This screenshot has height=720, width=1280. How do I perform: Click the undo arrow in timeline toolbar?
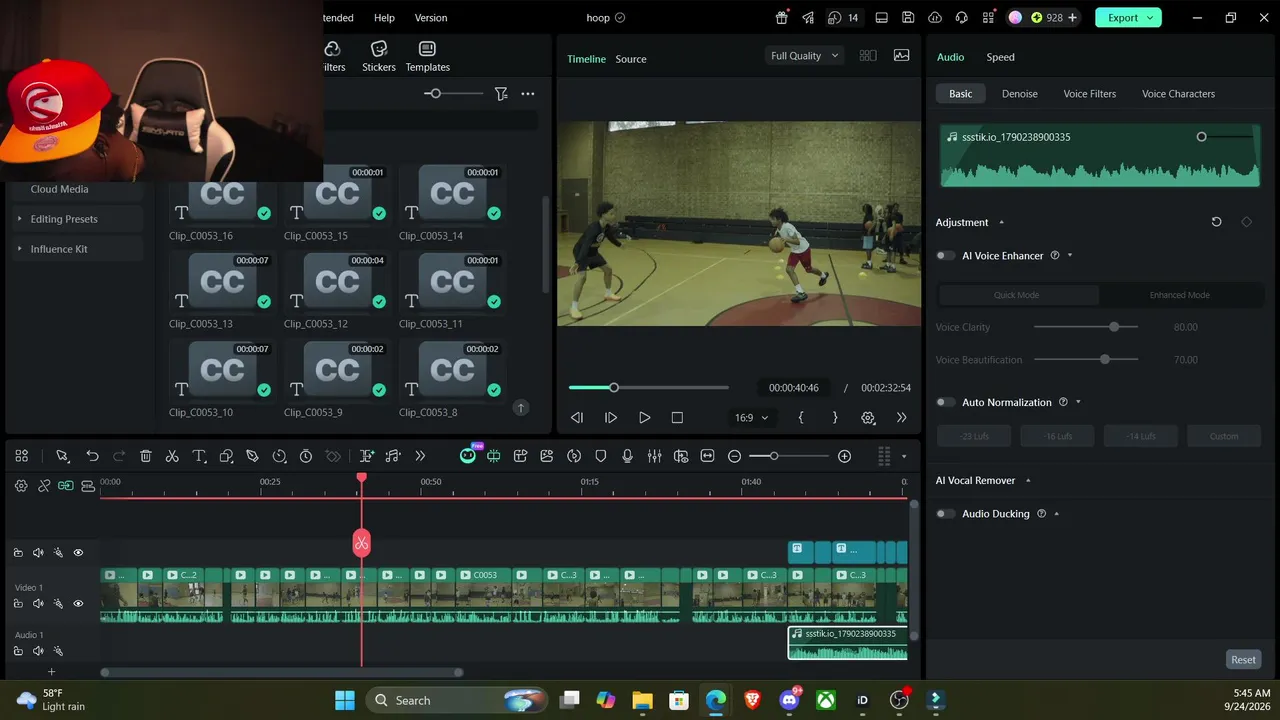(x=92, y=456)
